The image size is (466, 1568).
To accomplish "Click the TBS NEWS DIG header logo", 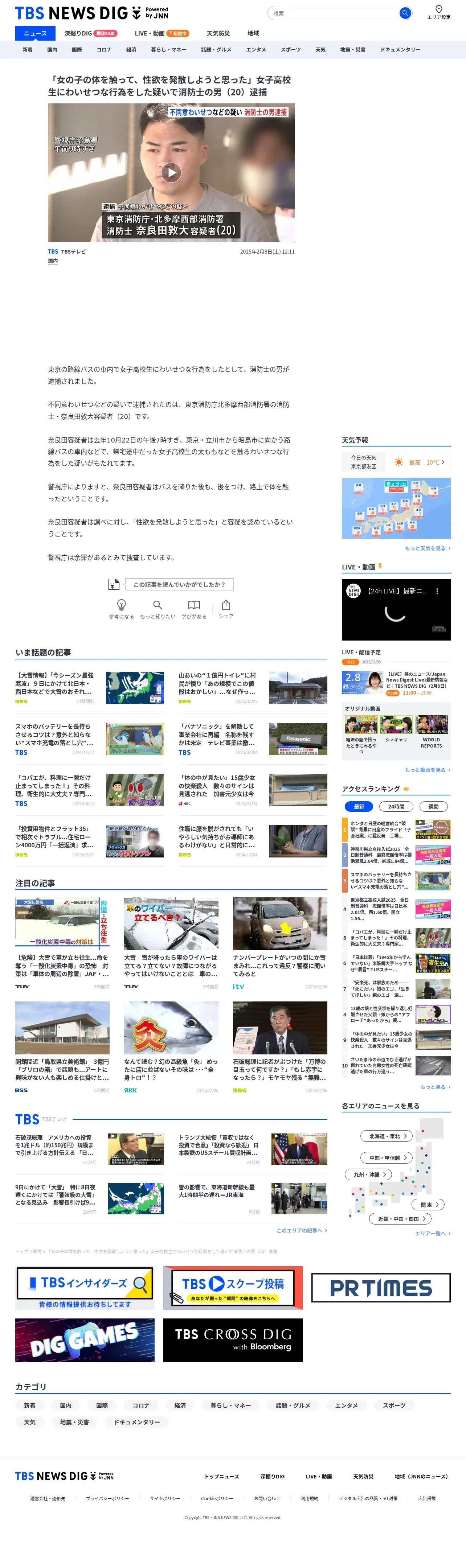I will point(91,13).
